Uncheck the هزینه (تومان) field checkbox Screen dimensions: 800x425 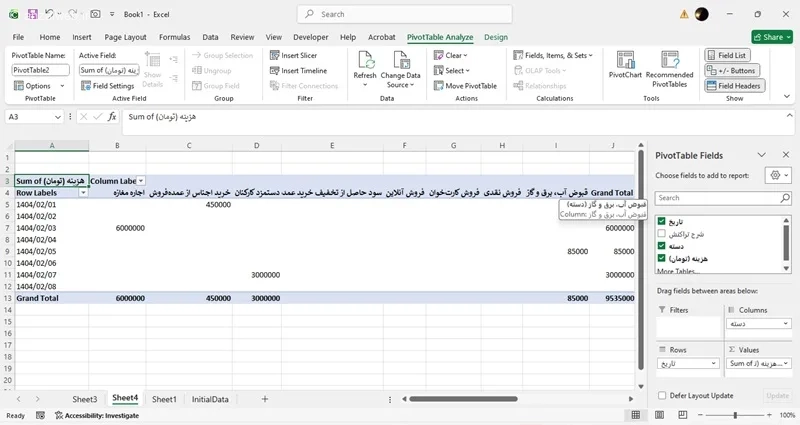pyautogui.click(x=662, y=258)
